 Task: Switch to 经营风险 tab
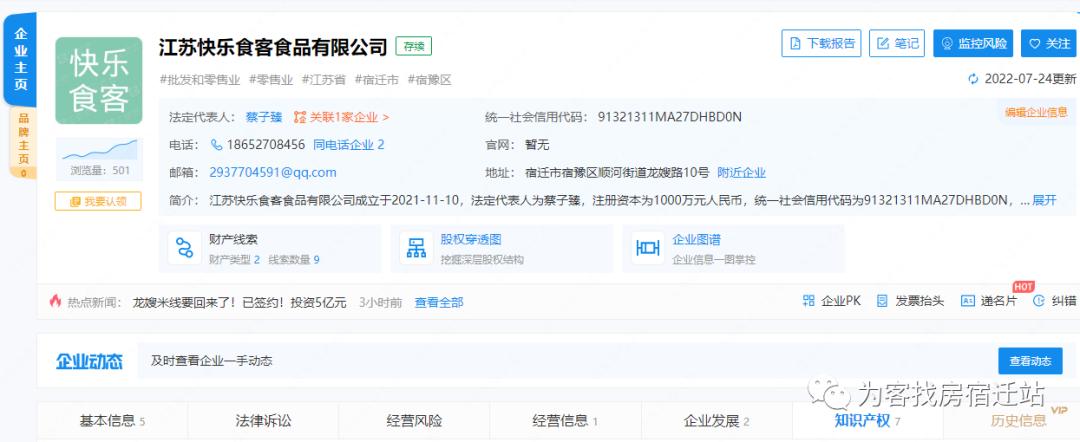coord(414,421)
